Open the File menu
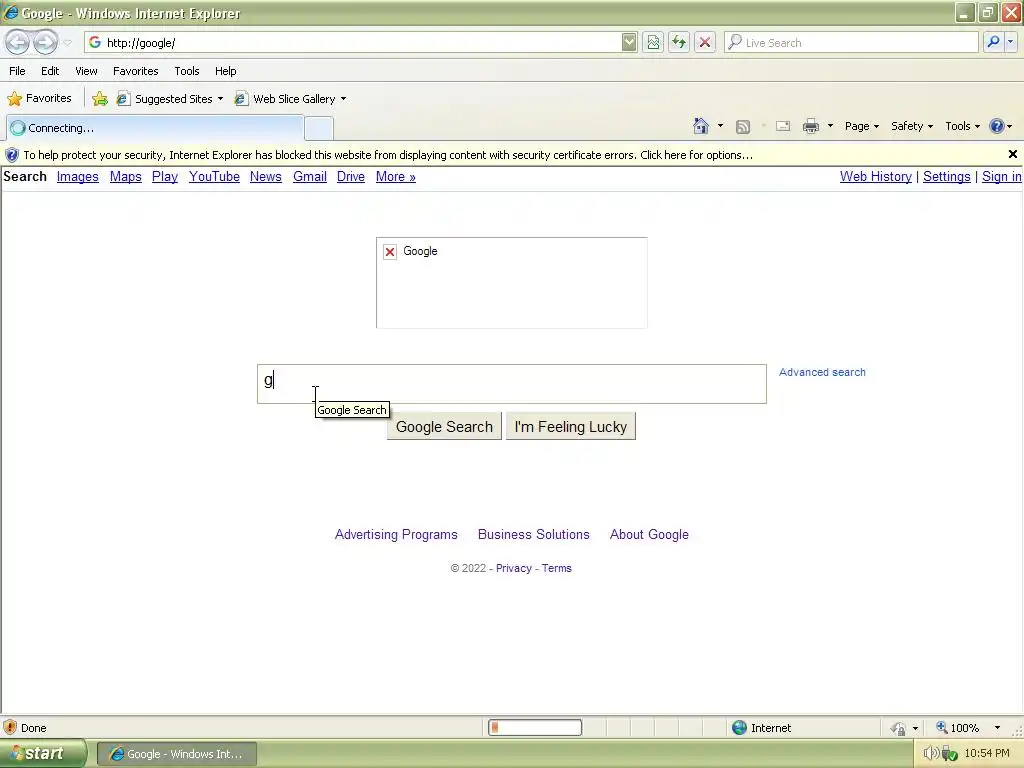This screenshot has height=768, width=1024. point(18,71)
